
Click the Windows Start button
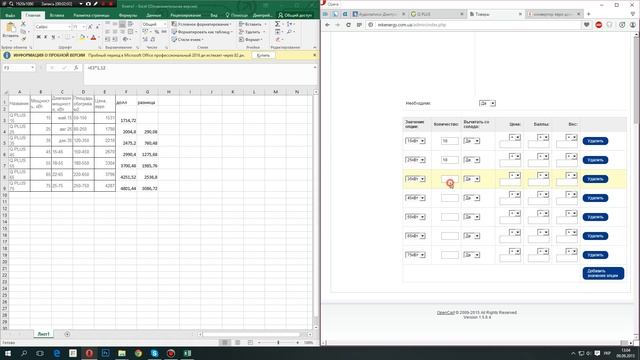7,353
